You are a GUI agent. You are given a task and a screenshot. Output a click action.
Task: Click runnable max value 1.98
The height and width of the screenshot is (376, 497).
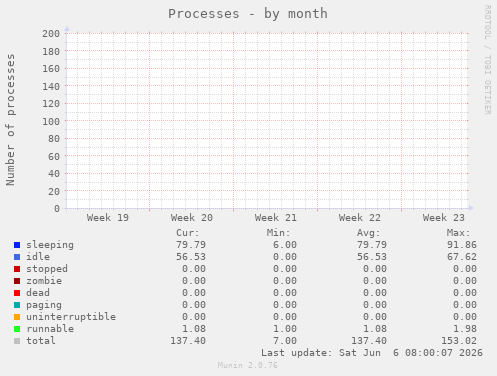[x=465, y=329]
